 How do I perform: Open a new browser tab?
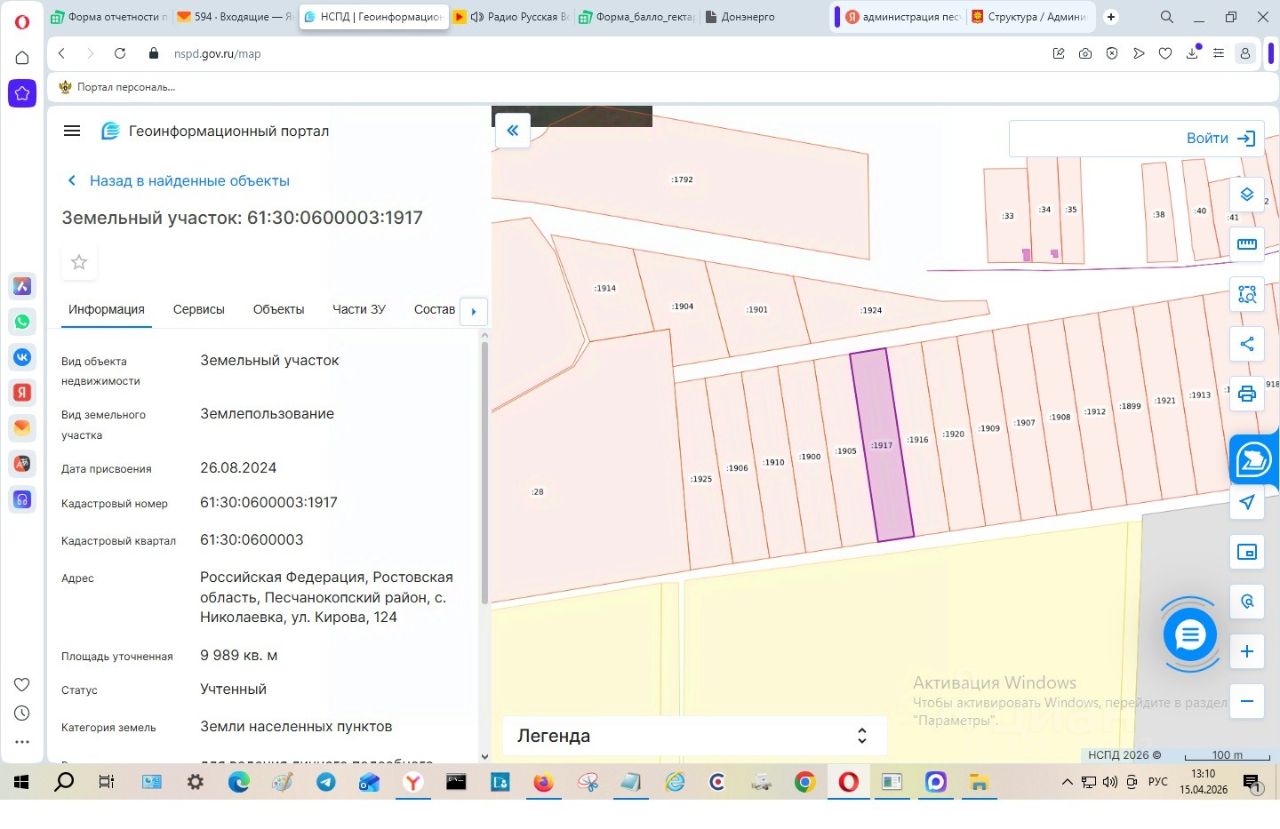click(x=1110, y=17)
